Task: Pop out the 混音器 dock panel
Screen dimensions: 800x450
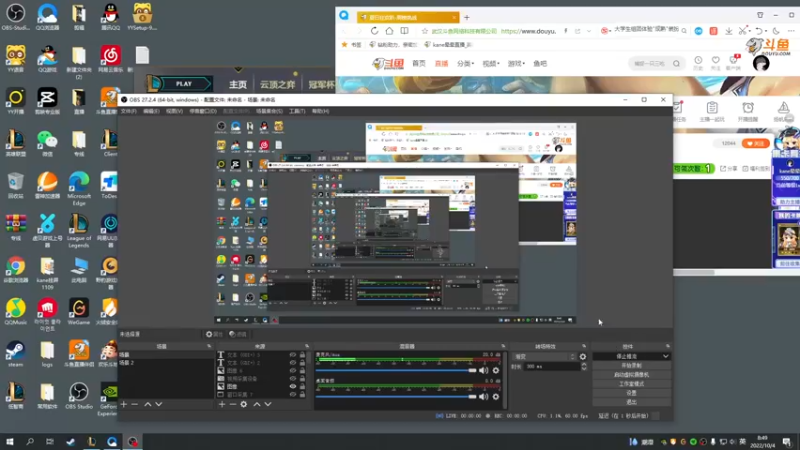Action: coord(503,346)
